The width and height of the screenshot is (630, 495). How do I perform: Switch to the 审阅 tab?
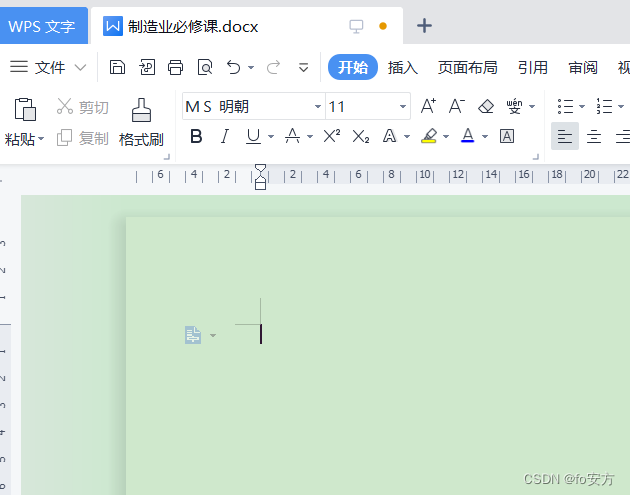click(583, 68)
